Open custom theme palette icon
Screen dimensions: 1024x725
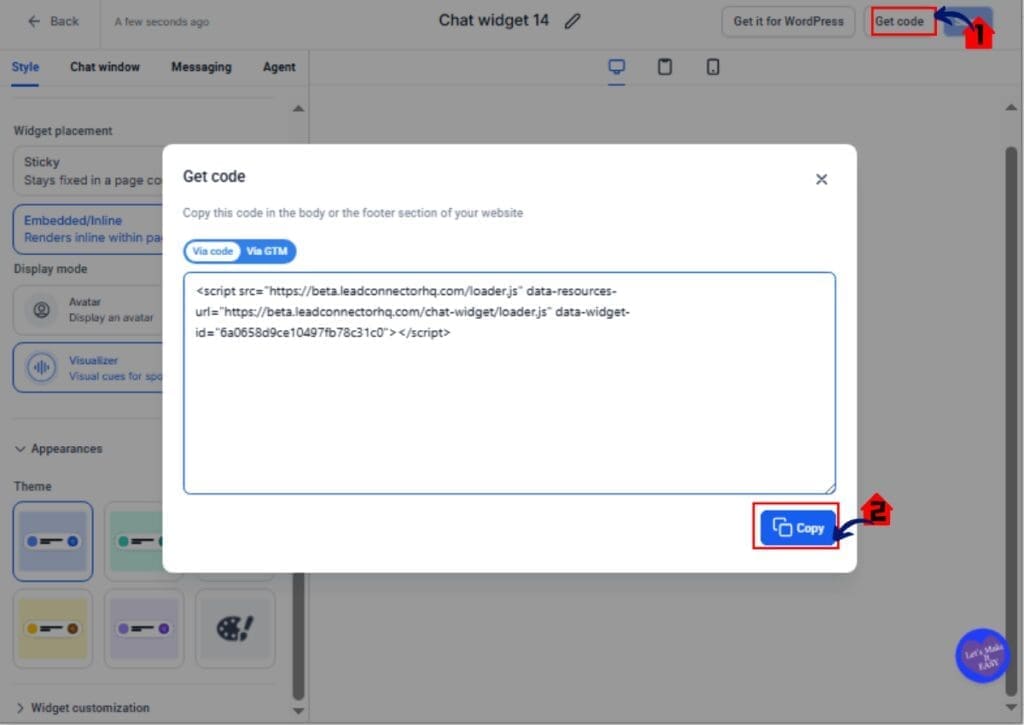pos(235,628)
